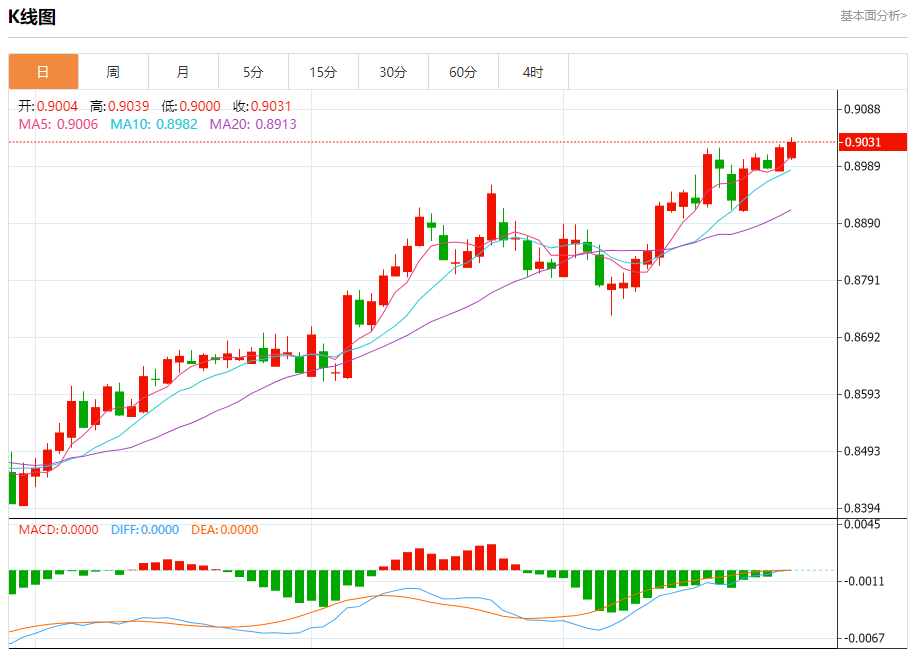915x649 pixels.
Task: Click the MACD value label
Action: [x=58, y=530]
